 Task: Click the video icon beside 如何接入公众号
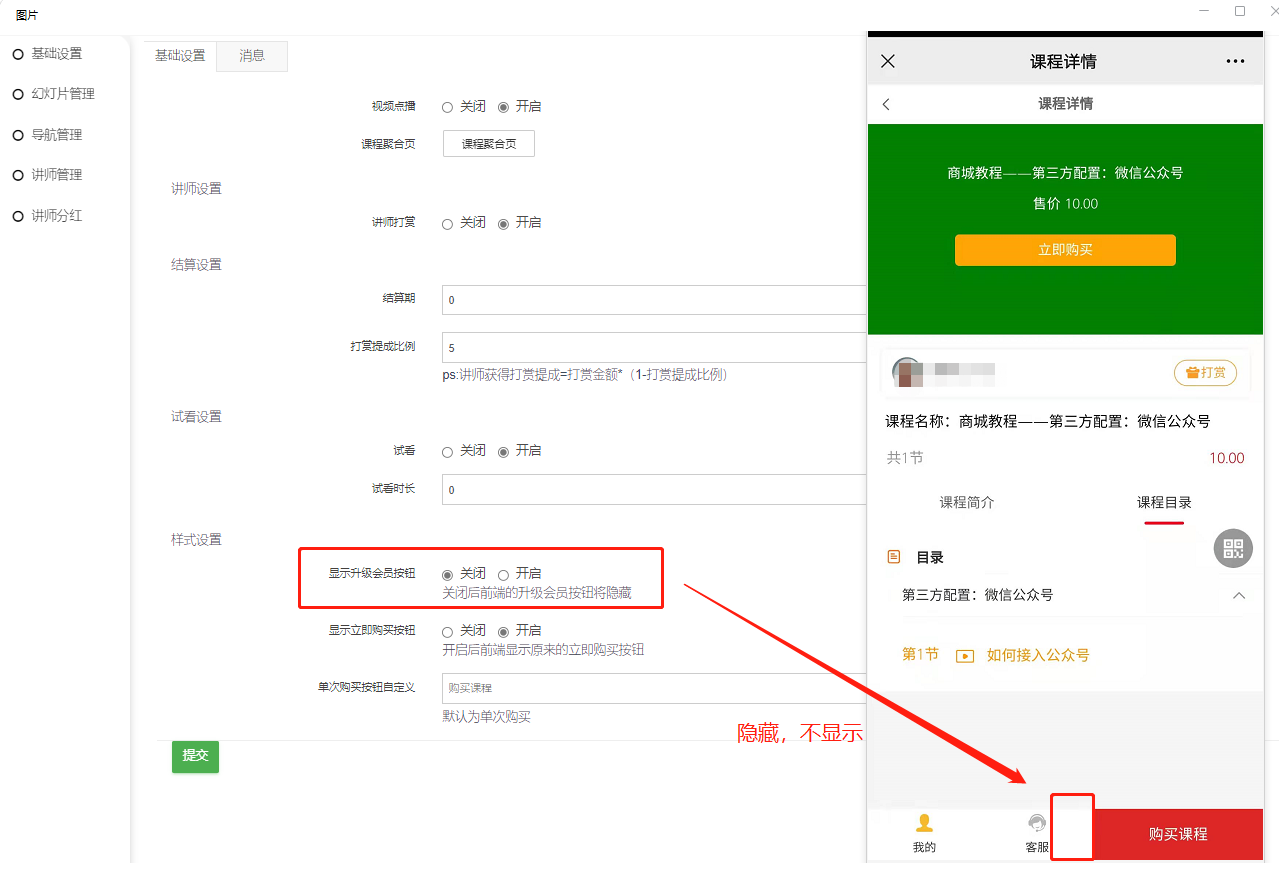965,656
